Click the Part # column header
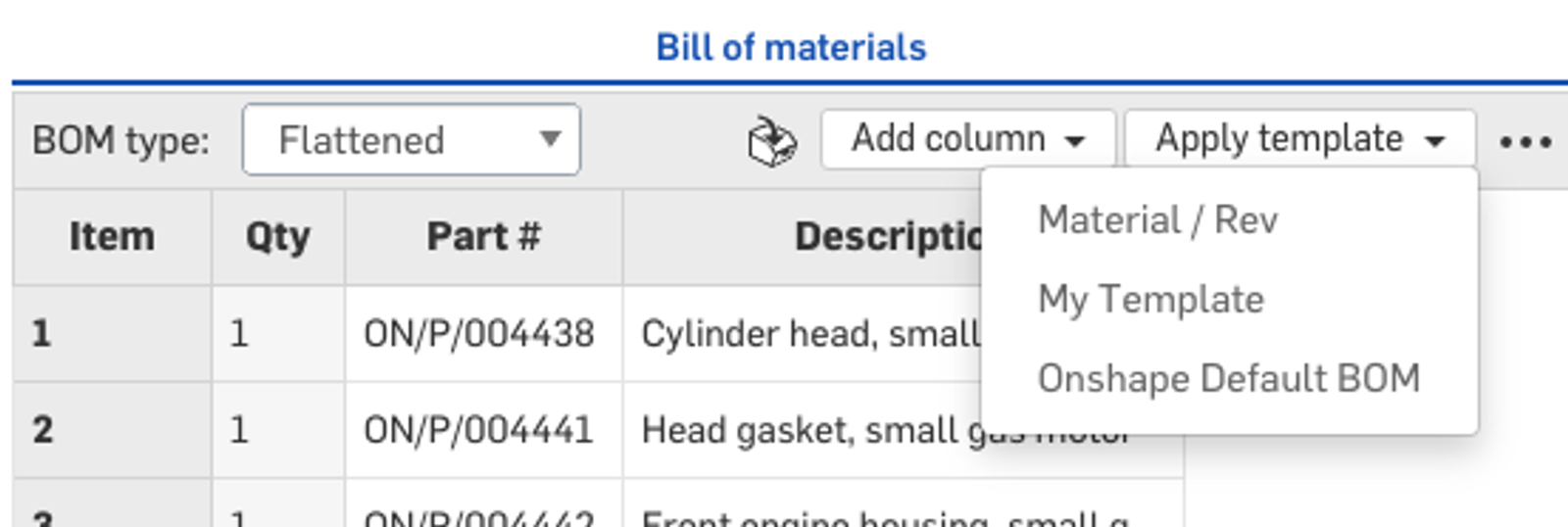This screenshot has height=527, width=1568. pos(483,237)
